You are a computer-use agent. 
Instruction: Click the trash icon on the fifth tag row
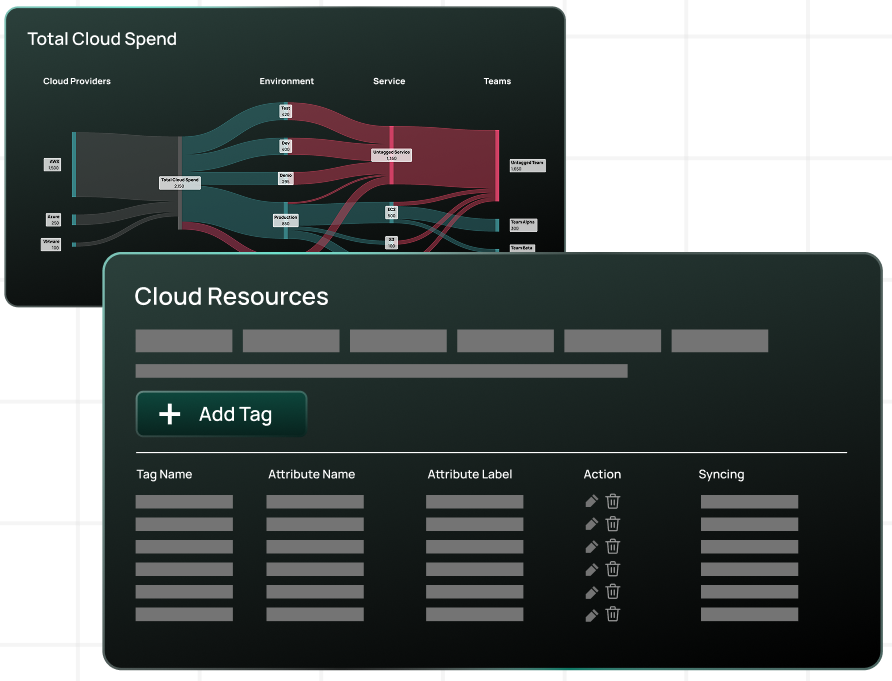[612, 591]
